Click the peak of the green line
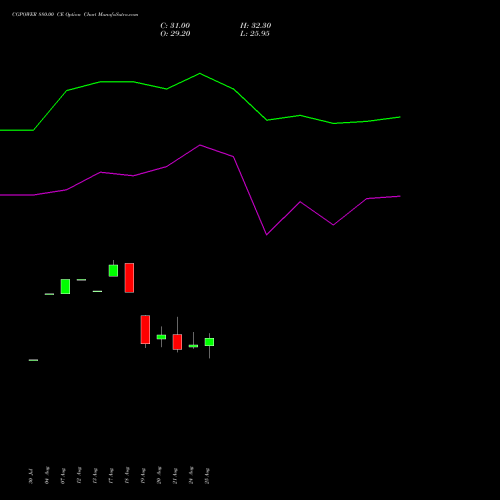The image size is (500, 500). coord(200,73)
